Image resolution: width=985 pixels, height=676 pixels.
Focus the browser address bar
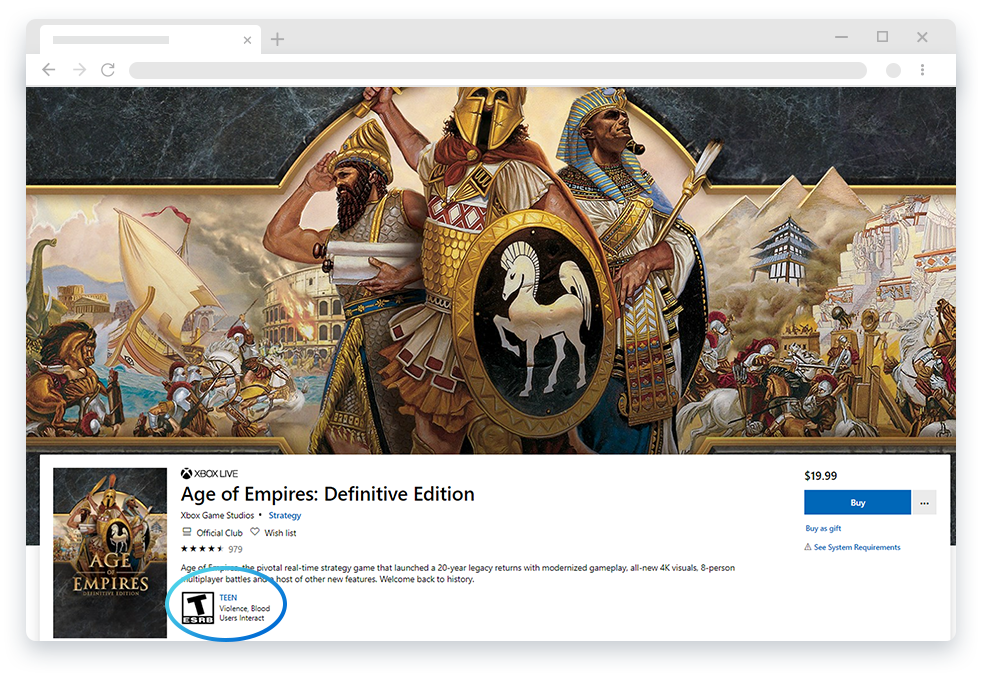tap(498, 70)
